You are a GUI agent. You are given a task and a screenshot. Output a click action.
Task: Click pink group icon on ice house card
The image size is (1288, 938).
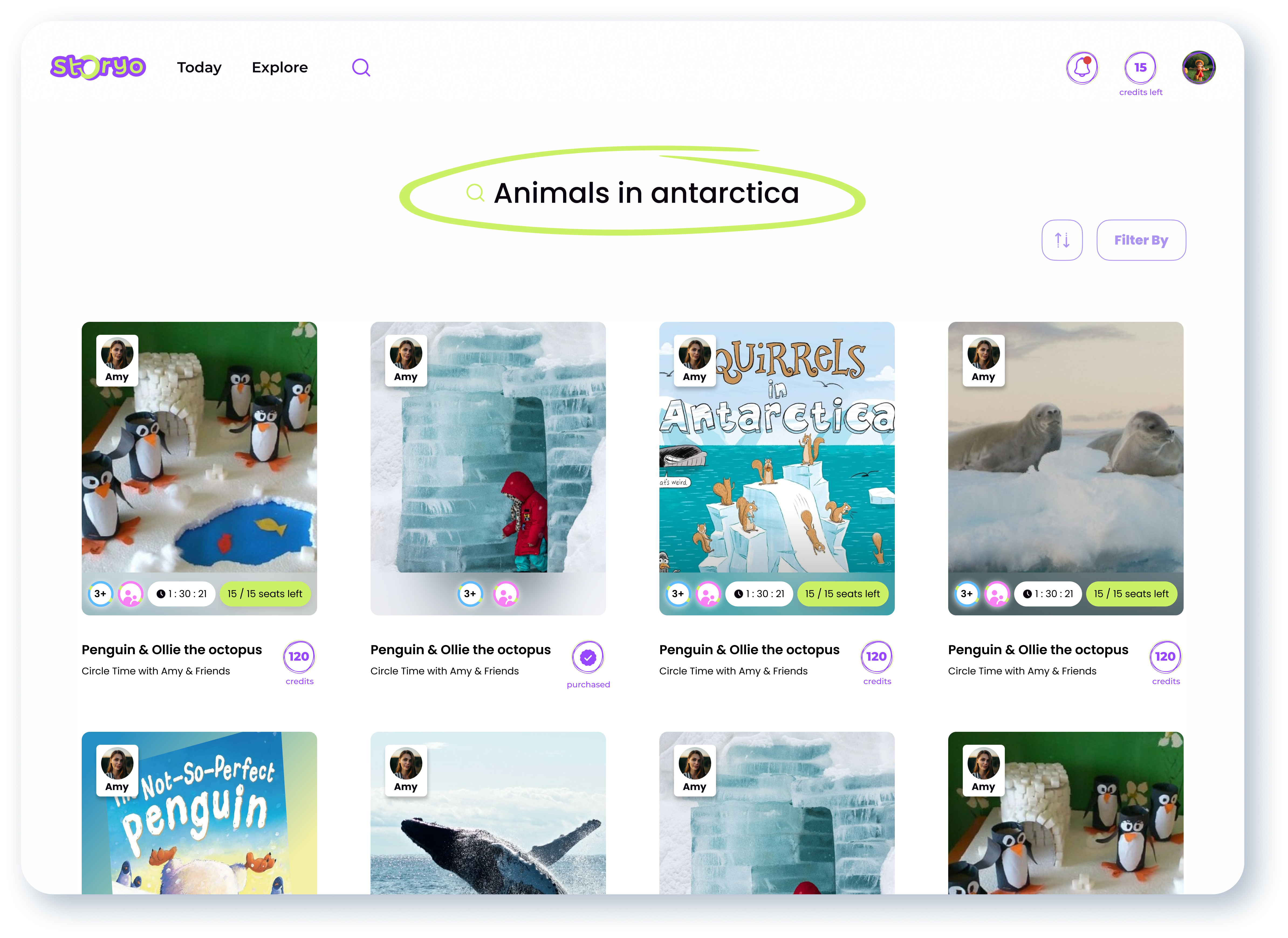point(505,594)
